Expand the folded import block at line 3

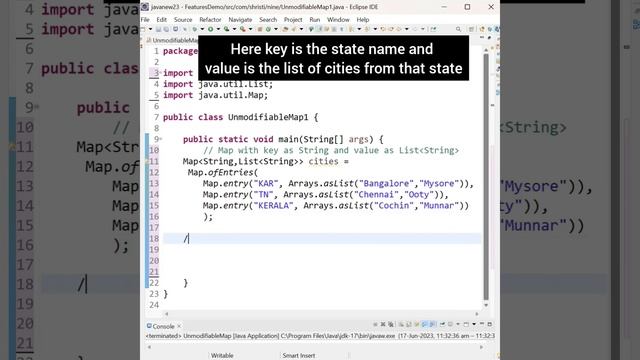pyautogui.click(x=160, y=73)
